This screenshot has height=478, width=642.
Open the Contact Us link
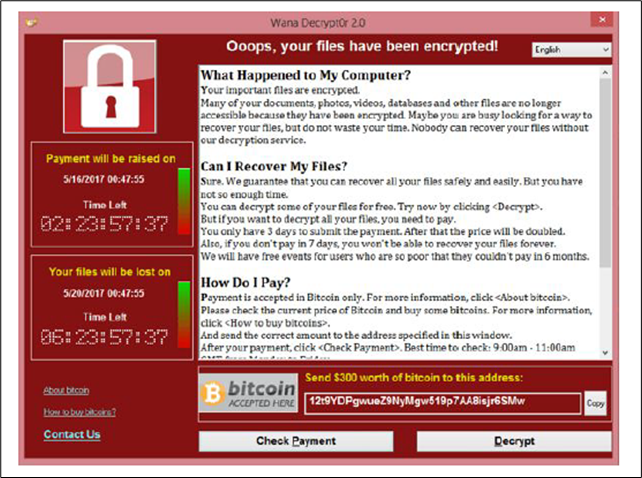pyautogui.click(x=72, y=434)
